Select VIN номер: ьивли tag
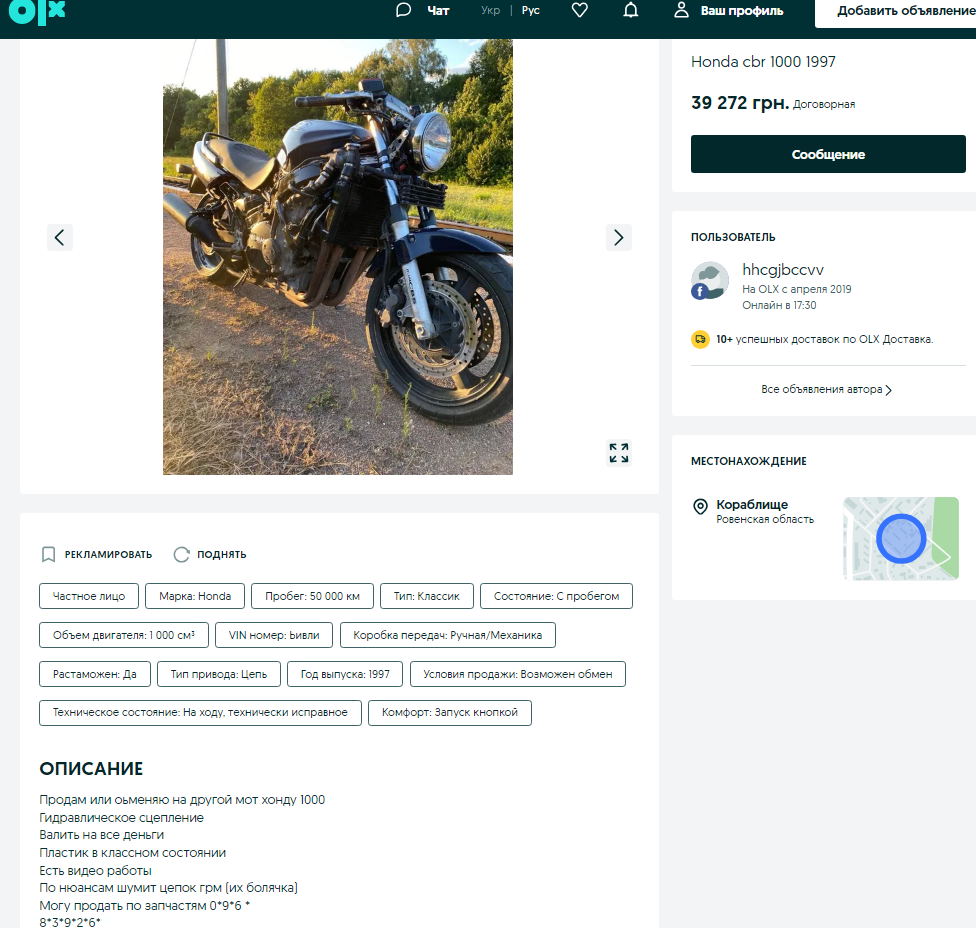 (x=274, y=635)
